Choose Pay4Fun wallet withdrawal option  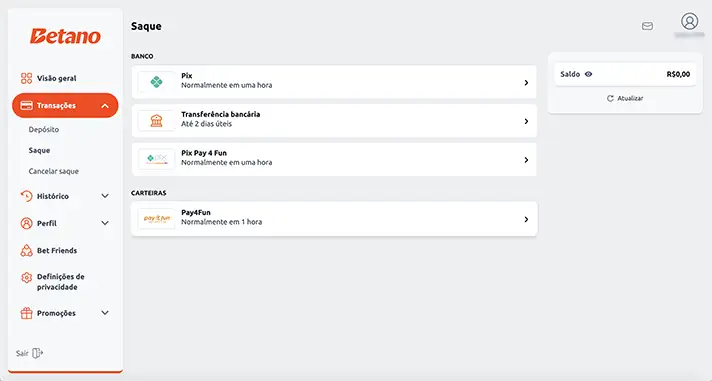point(334,219)
